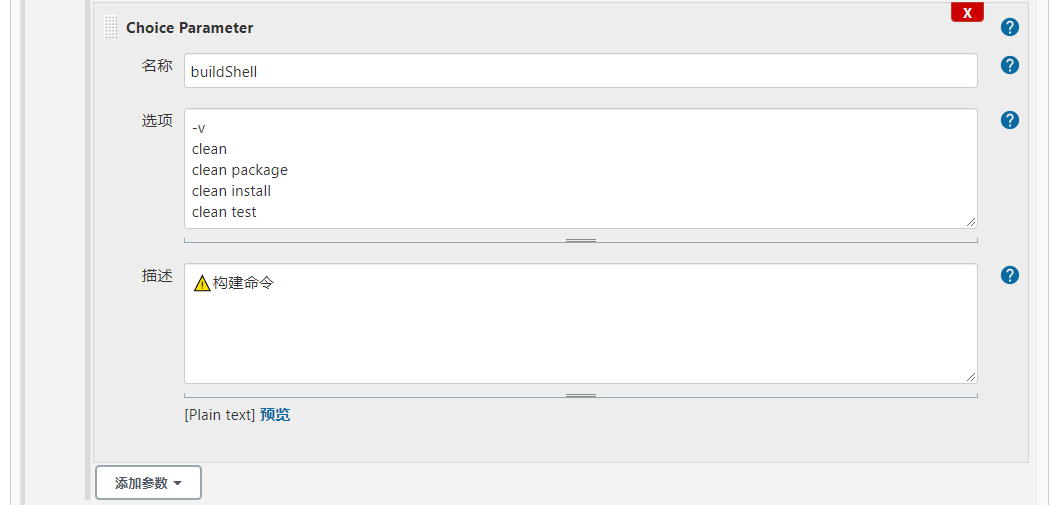Click the expander bar below 选项 textarea
Viewport: 1050px width, 505px height.
tap(581, 240)
